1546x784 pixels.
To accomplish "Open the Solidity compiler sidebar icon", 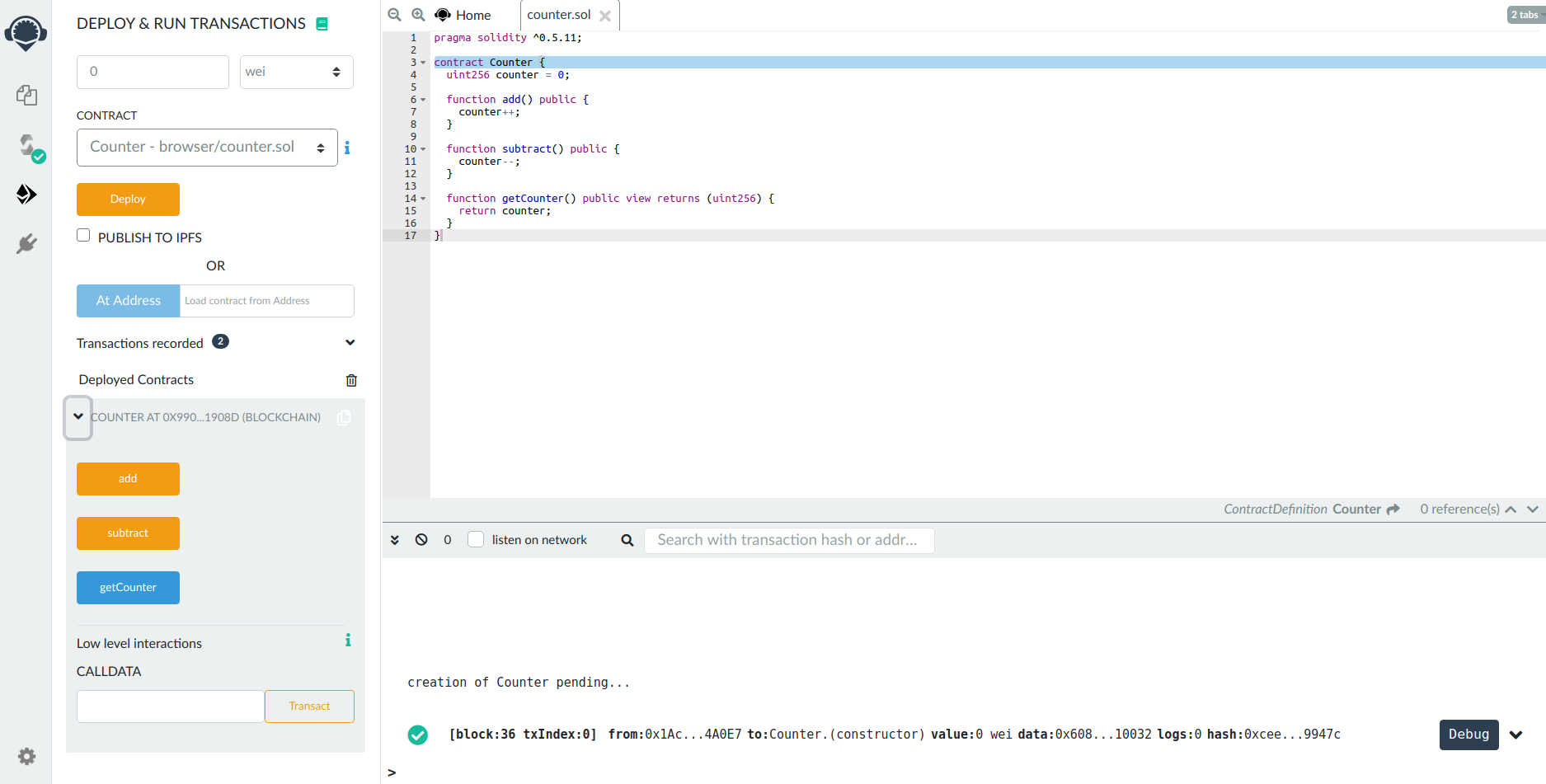I will click(28, 146).
